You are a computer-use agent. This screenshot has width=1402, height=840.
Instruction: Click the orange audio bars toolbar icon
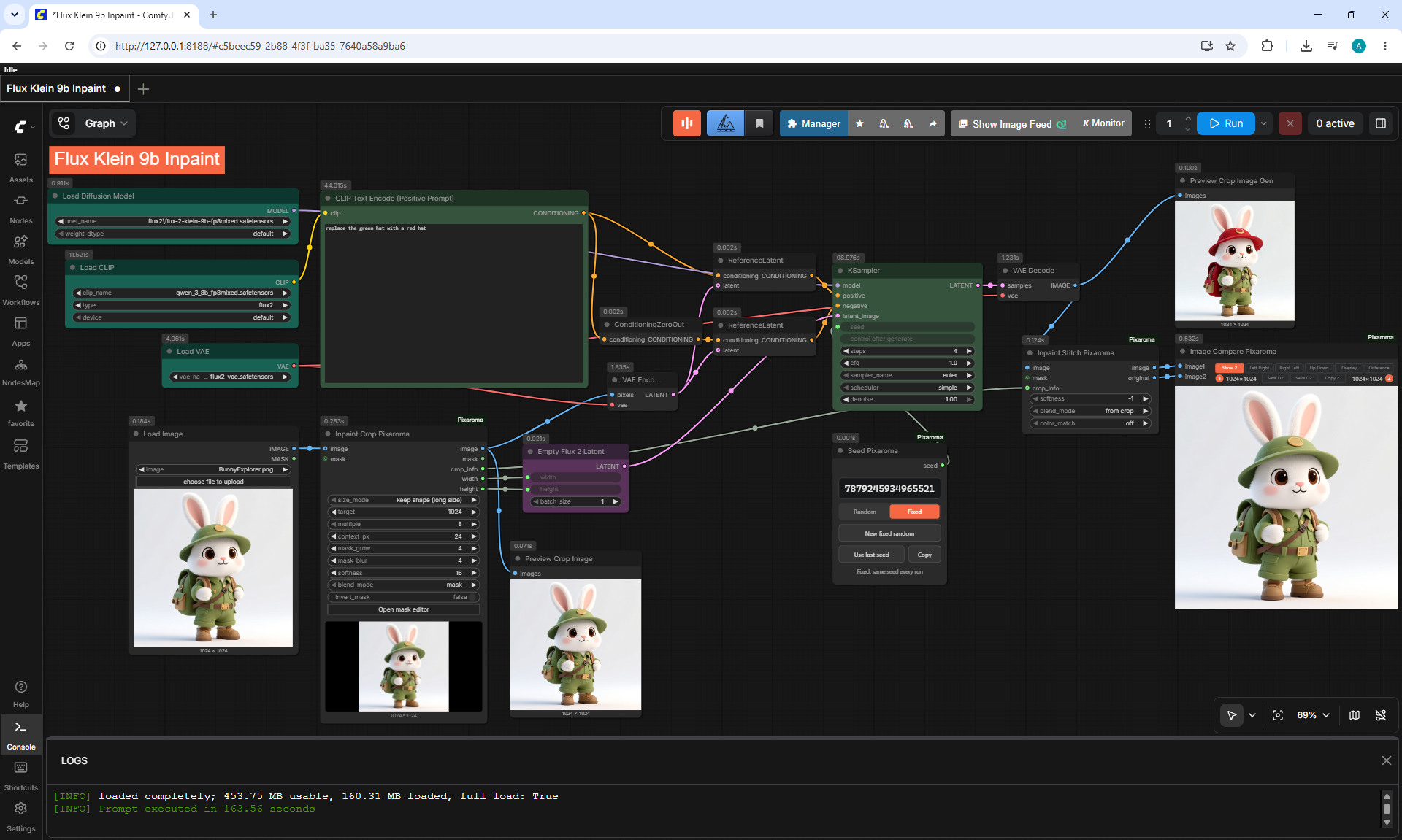pyautogui.click(x=687, y=123)
